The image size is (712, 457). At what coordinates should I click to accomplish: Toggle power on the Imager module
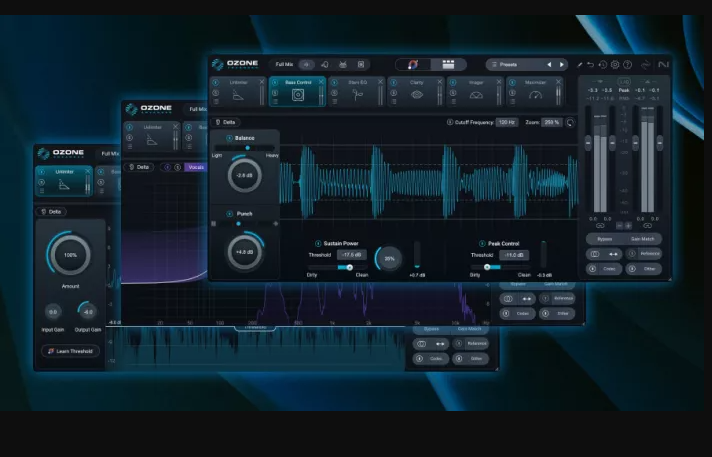453,83
